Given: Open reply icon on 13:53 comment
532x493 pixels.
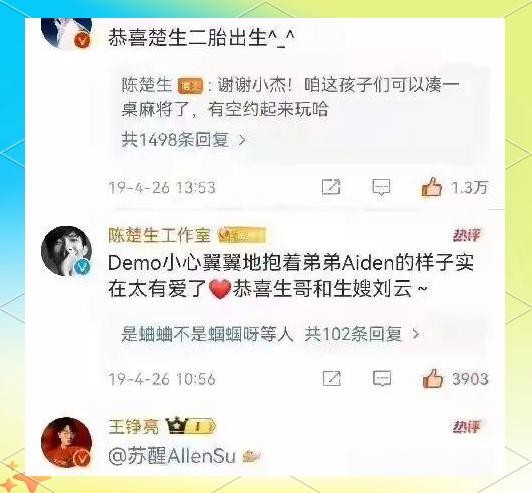Looking at the screenshot, I should click(381, 187).
